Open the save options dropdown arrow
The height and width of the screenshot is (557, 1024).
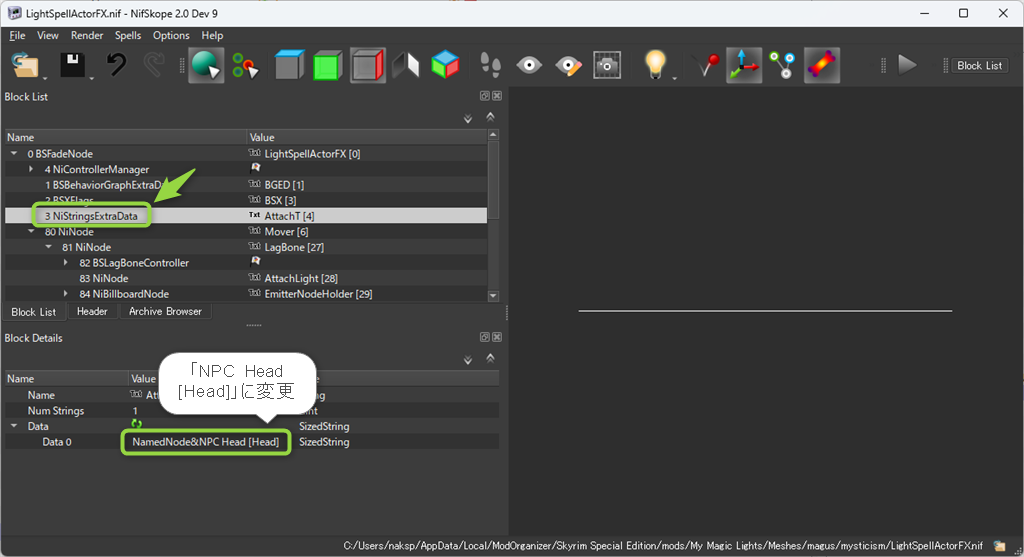91,78
